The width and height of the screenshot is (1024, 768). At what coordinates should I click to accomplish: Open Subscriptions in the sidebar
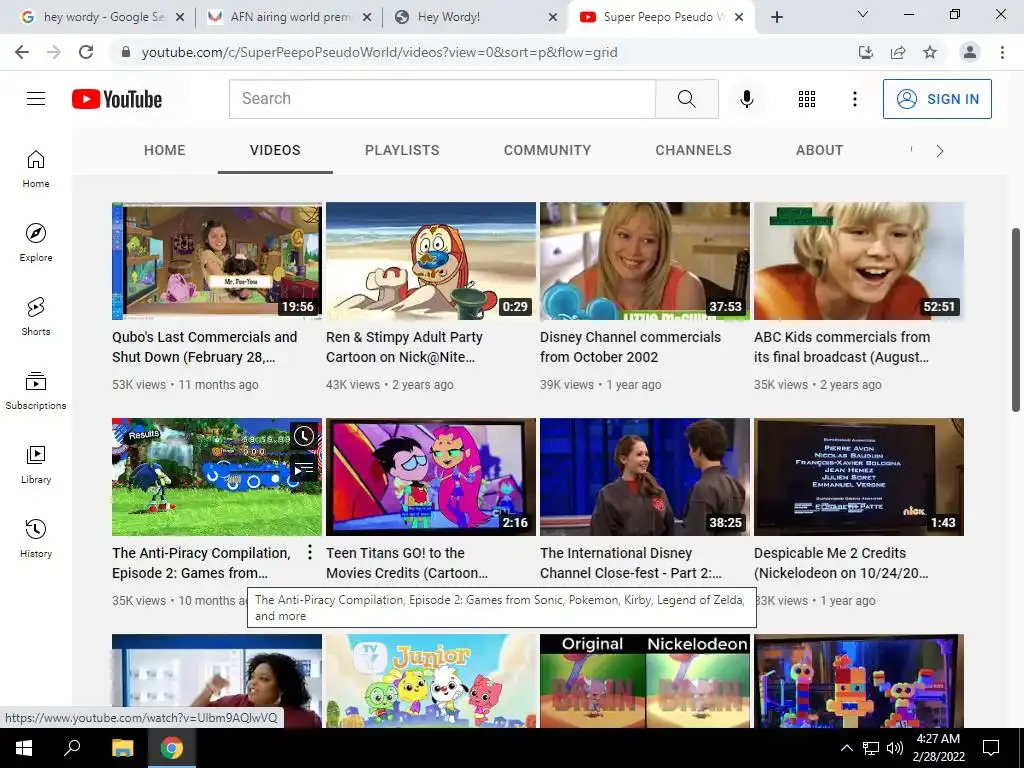point(36,391)
